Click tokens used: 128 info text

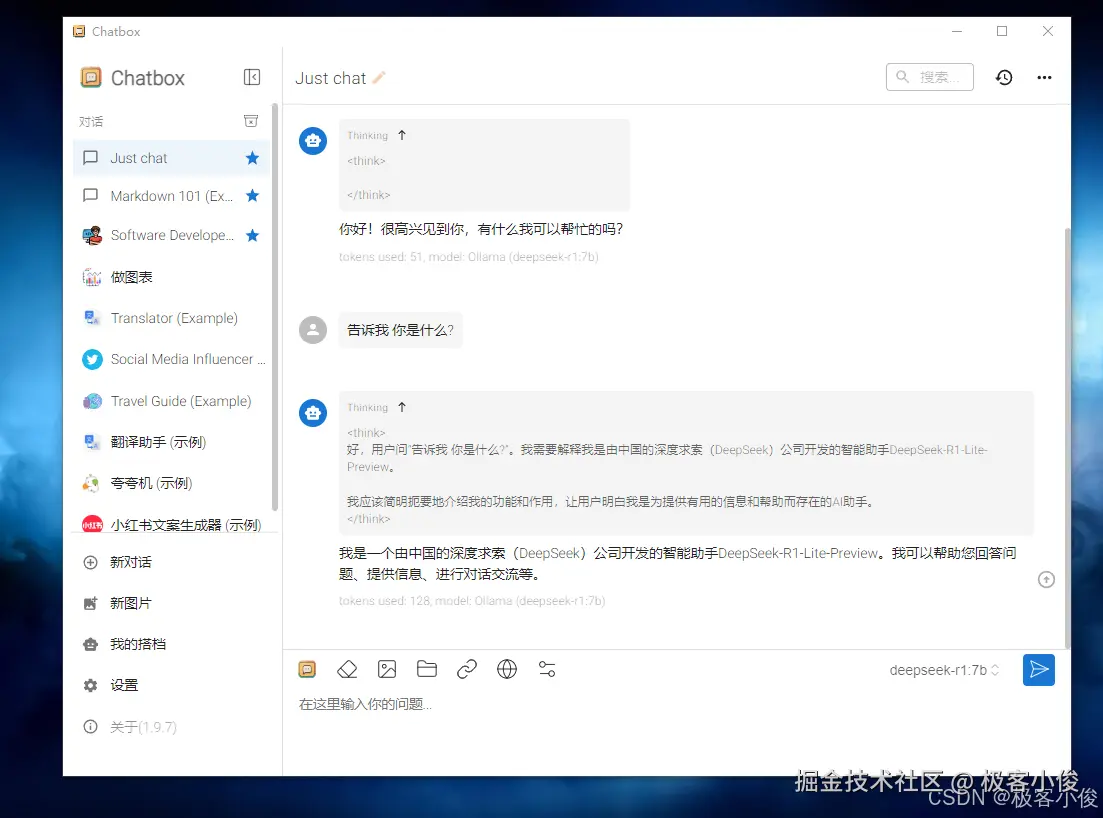(x=472, y=601)
